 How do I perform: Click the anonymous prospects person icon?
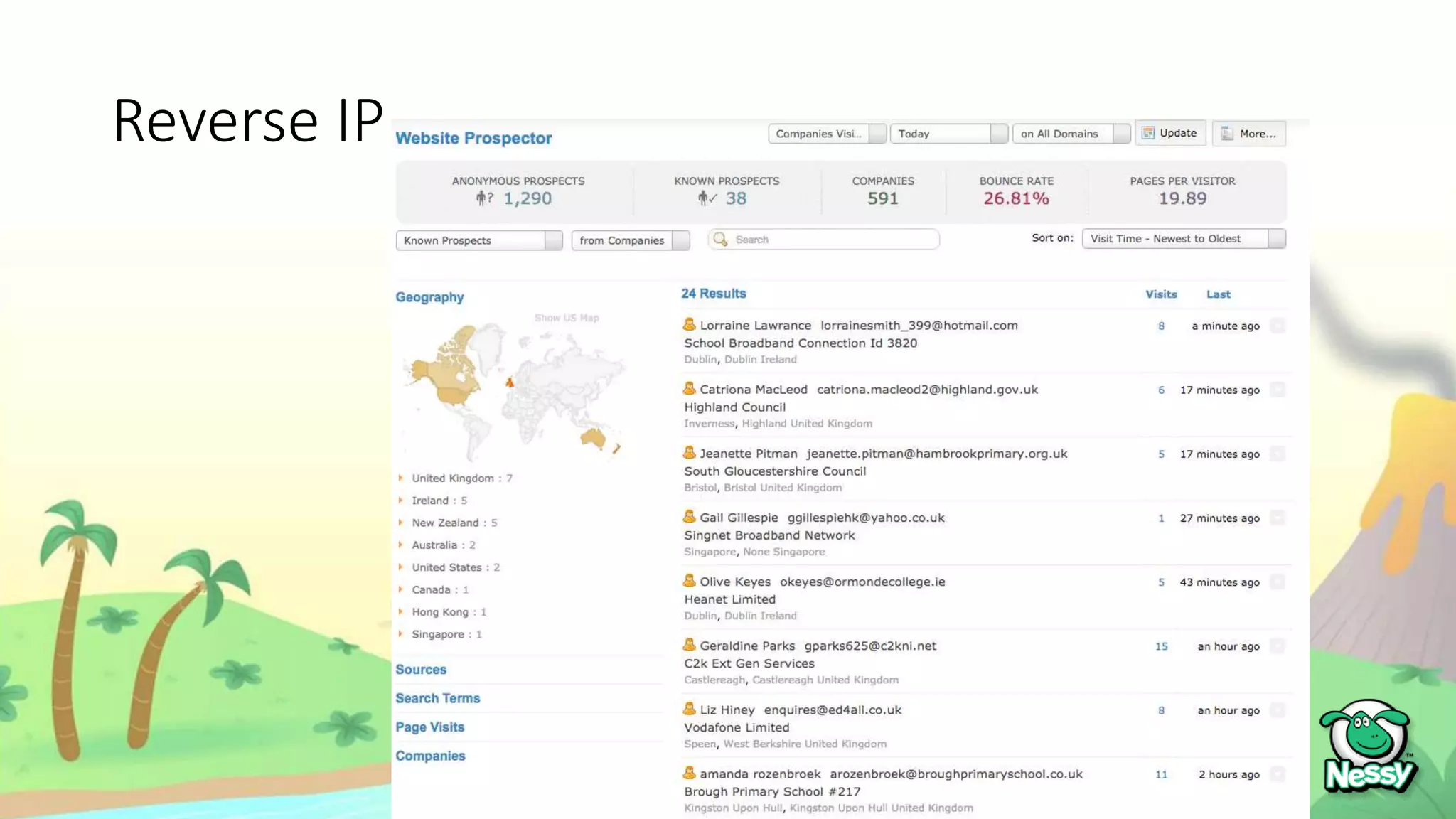click(484, 198)
